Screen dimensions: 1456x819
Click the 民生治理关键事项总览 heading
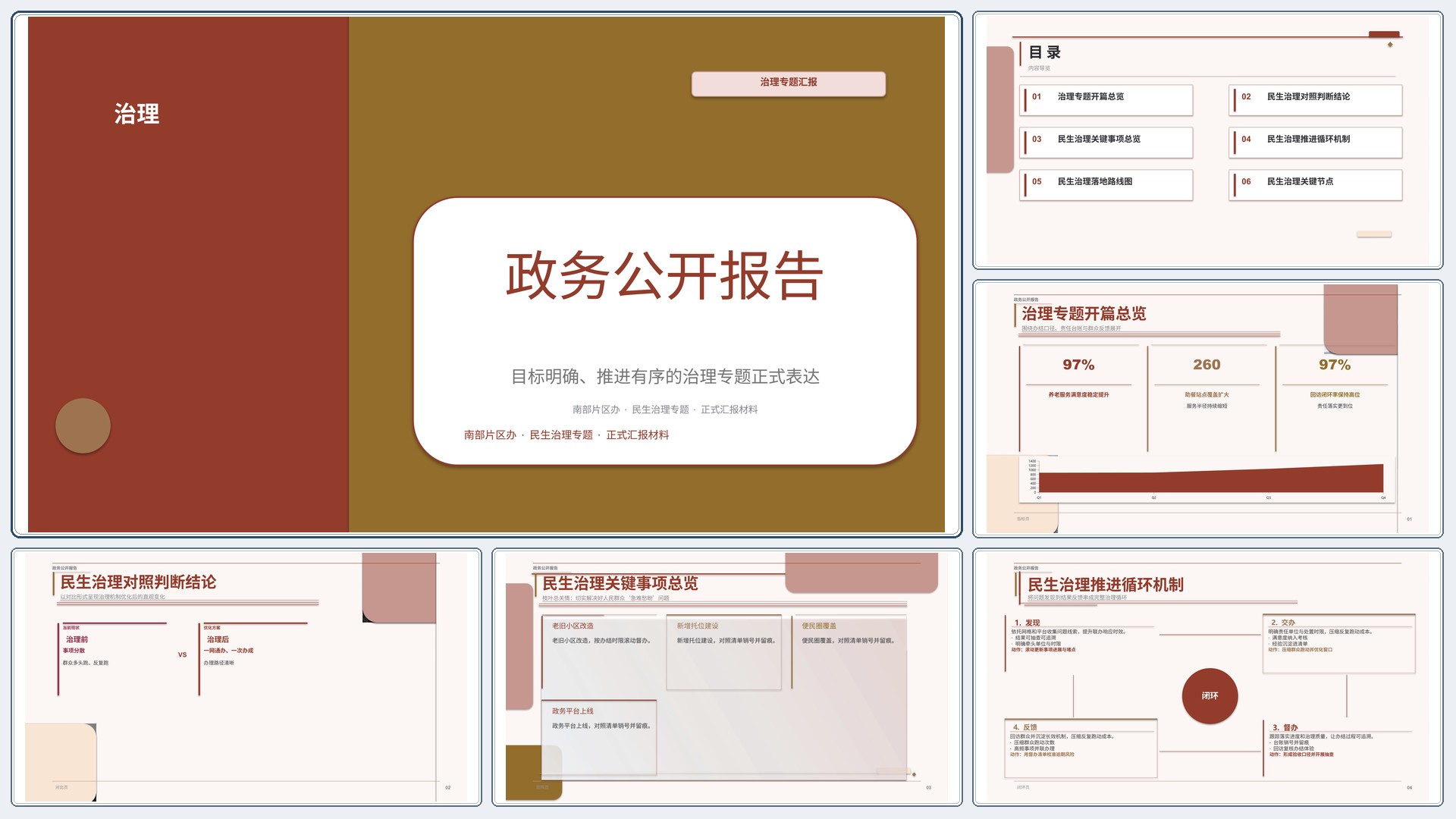coord(620,584)
